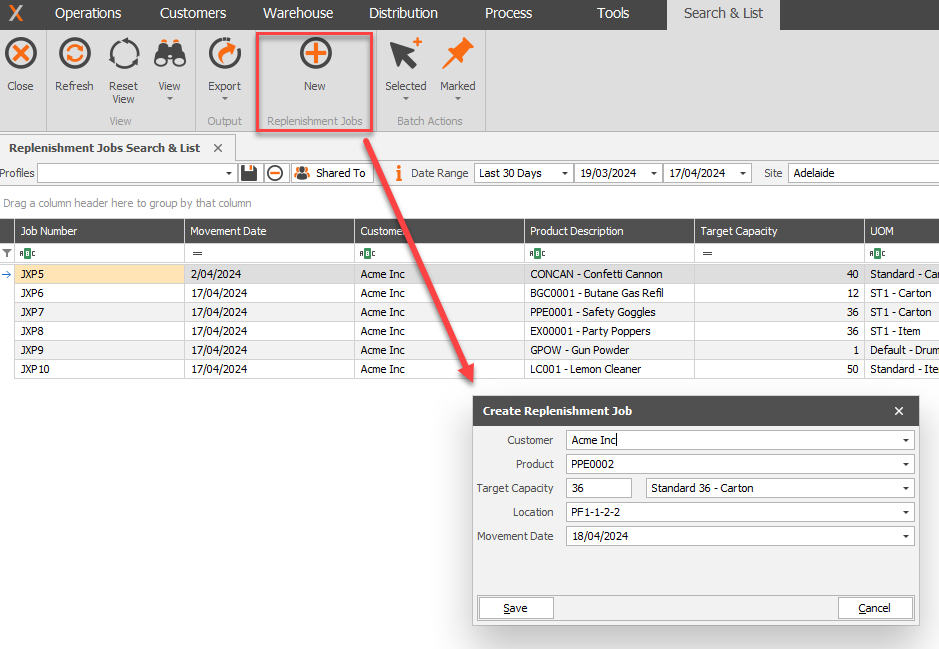
Task: Click Movement Date equals filter operator
Action: point(197,253)
